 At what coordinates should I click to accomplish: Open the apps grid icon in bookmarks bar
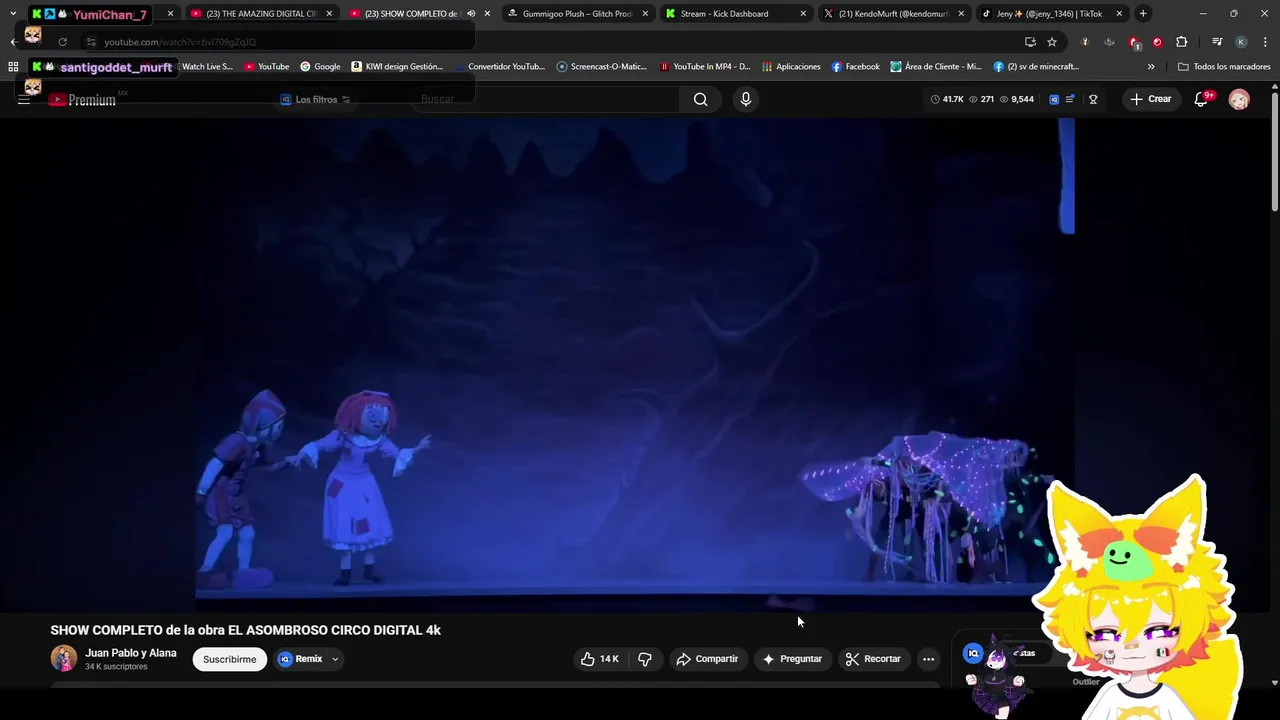click(x=13, y=67)
